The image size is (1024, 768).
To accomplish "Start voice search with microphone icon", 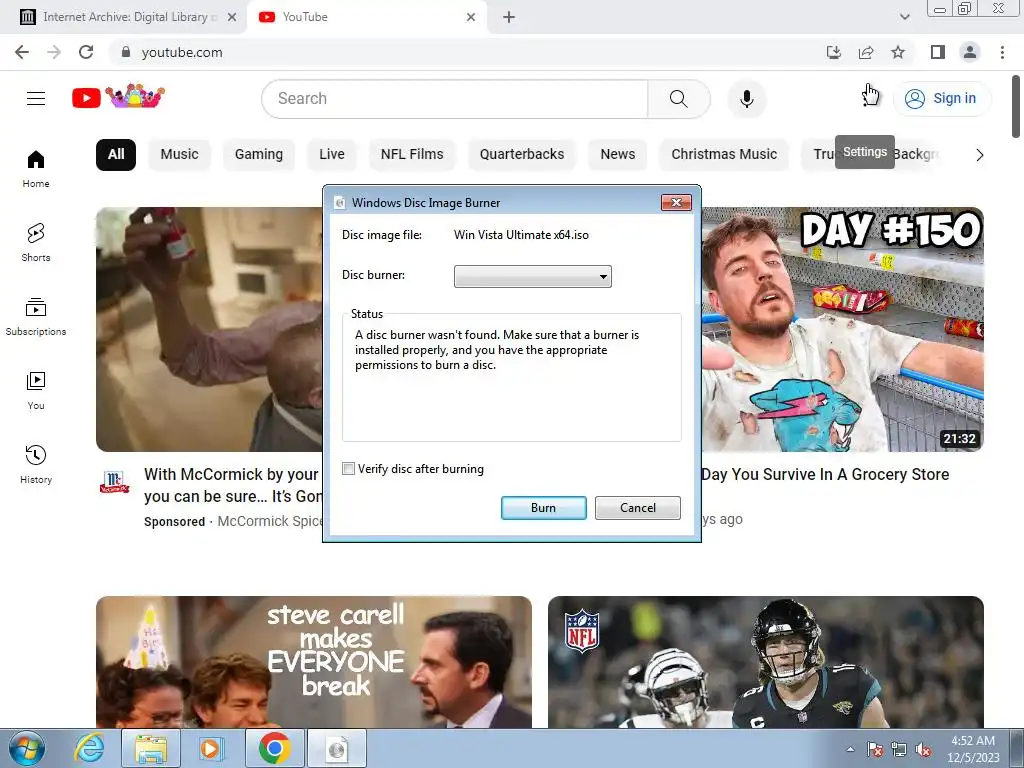I will tap(746, 99).
